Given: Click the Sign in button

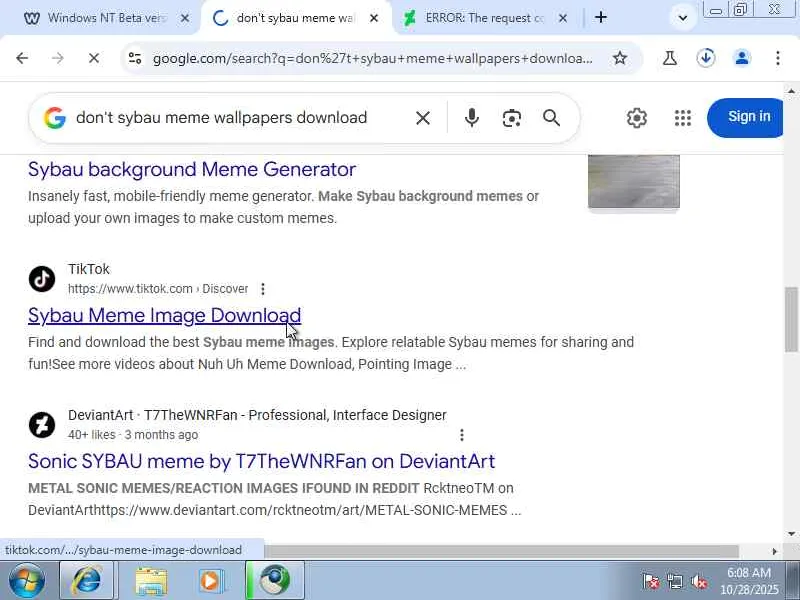Looking at the screenshot, I should (x=745, y=117).
